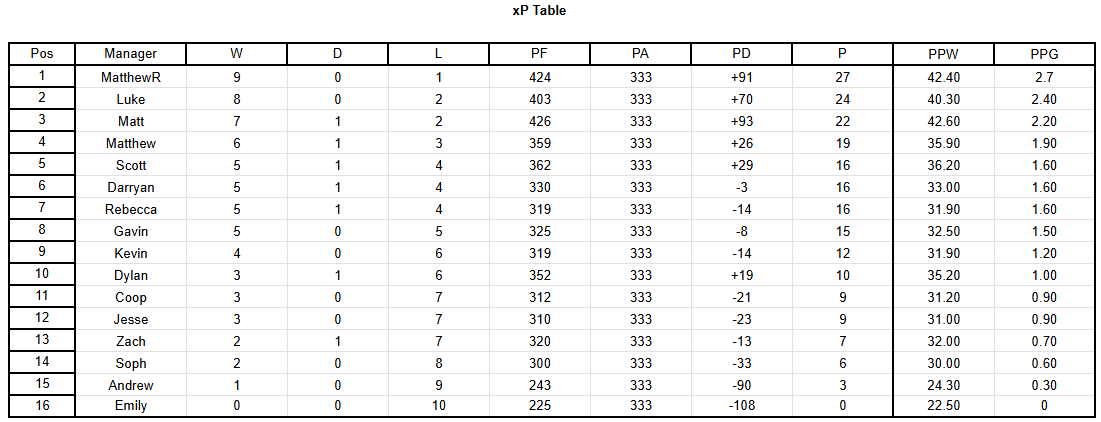Select Andrew's PF value 243
1101x422 pixels.
click(539, 385)
